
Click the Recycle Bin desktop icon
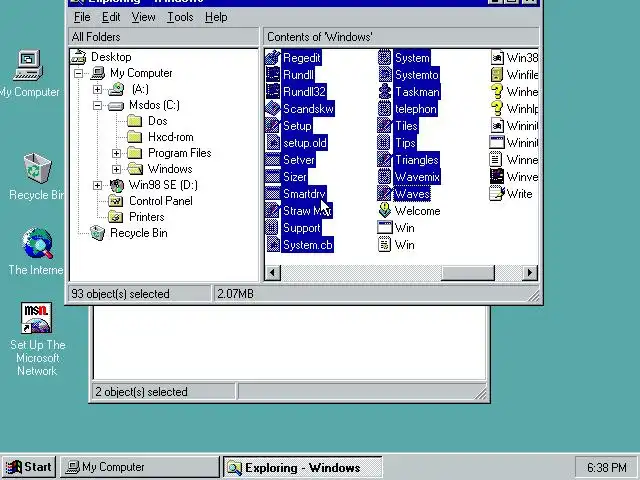pyautogui.click(x=37, y=168)
